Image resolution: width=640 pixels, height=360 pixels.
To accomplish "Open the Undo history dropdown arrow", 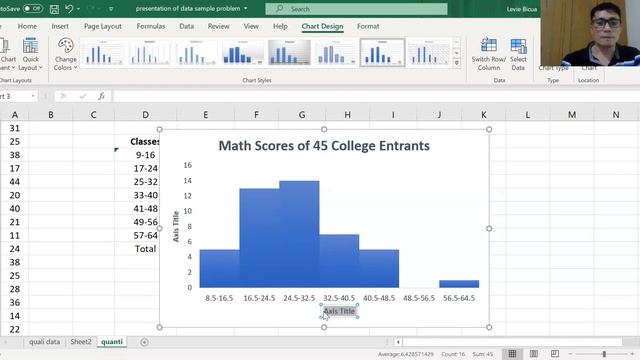I will point(78,9).
